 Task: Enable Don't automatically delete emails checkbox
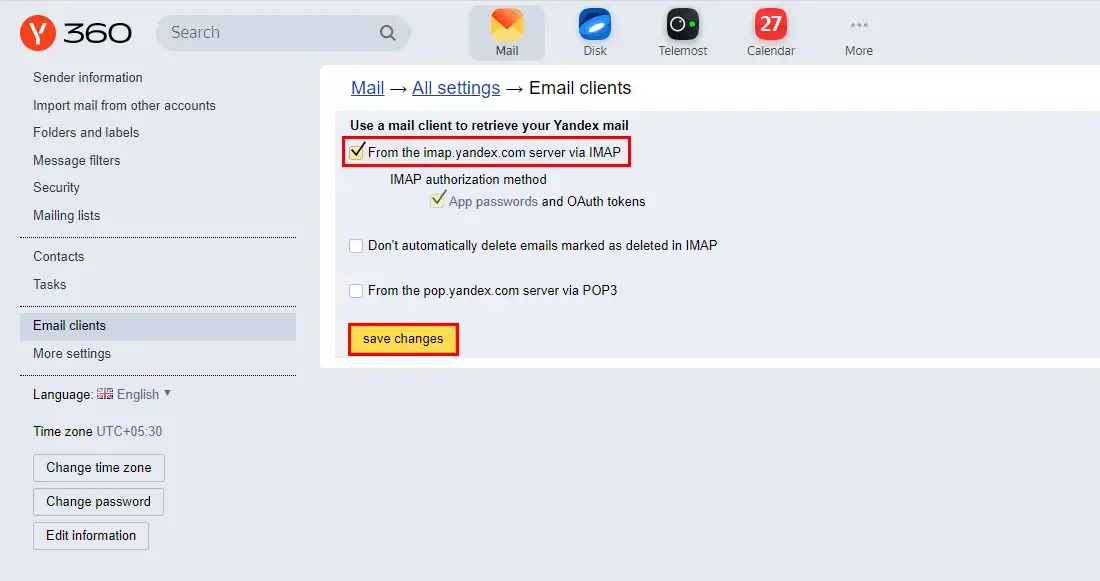pyautogui.click(x=356, y=246)
